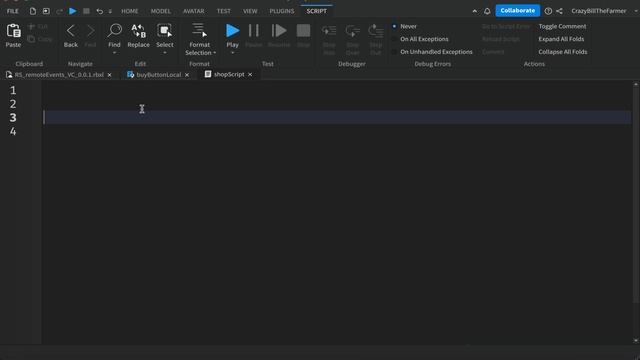Click line number 2 in gutter
640x360 pixels.
pyautogui.click(x=13, y=104)
